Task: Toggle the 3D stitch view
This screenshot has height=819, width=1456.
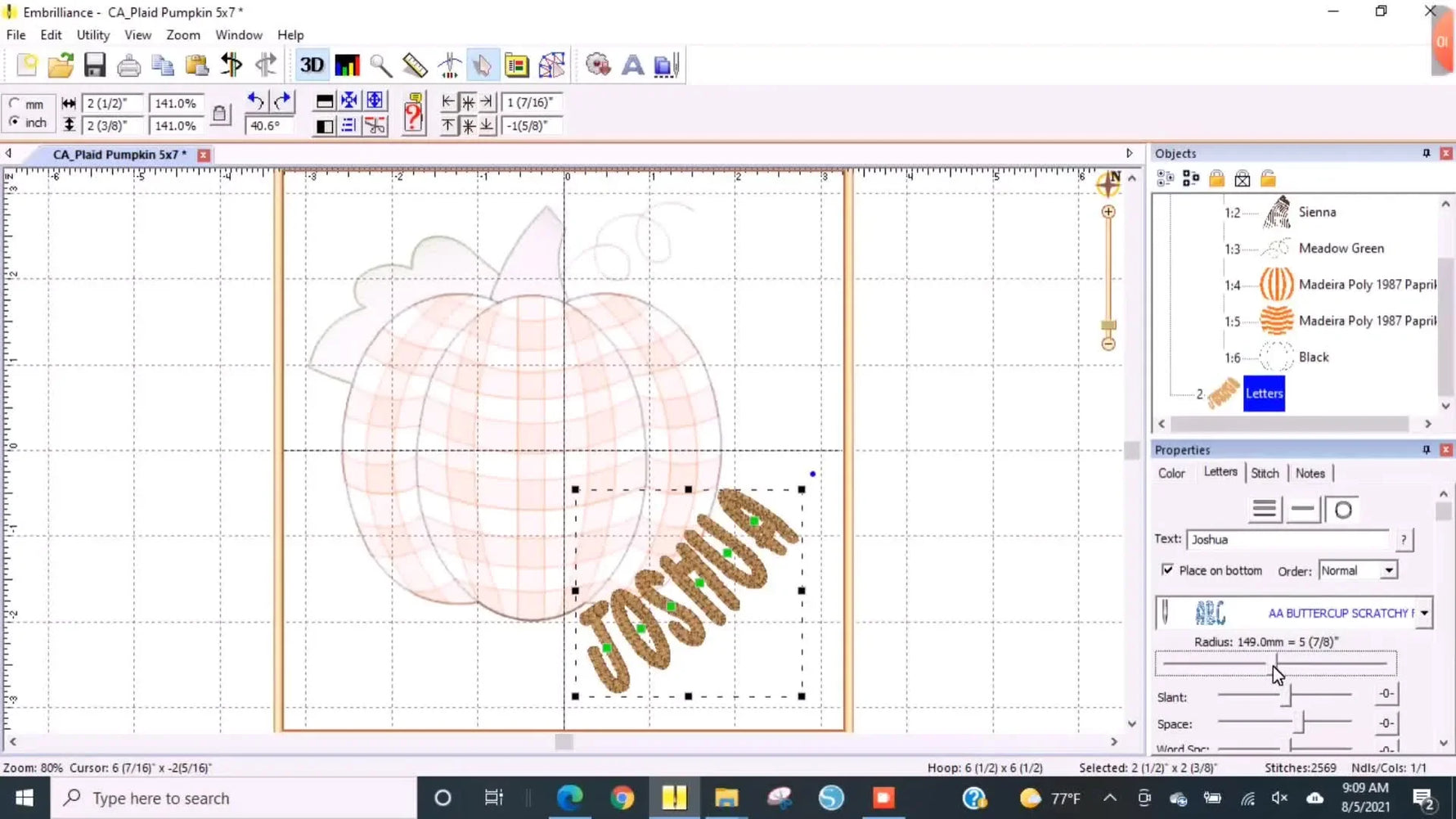Action: click(311, 65)
